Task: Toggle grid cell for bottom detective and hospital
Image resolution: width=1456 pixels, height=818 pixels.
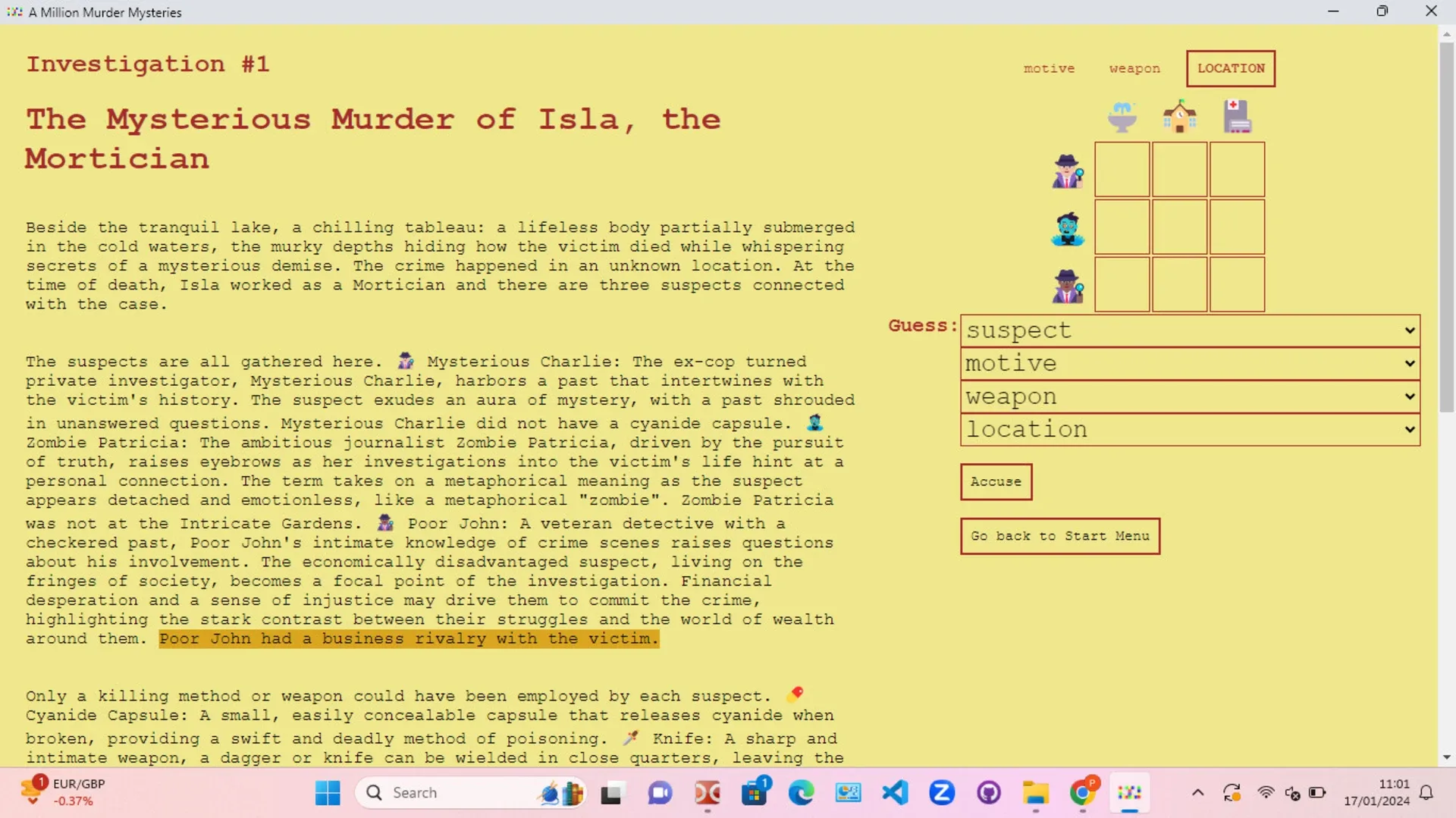Action: click(x=1237, y=285)
